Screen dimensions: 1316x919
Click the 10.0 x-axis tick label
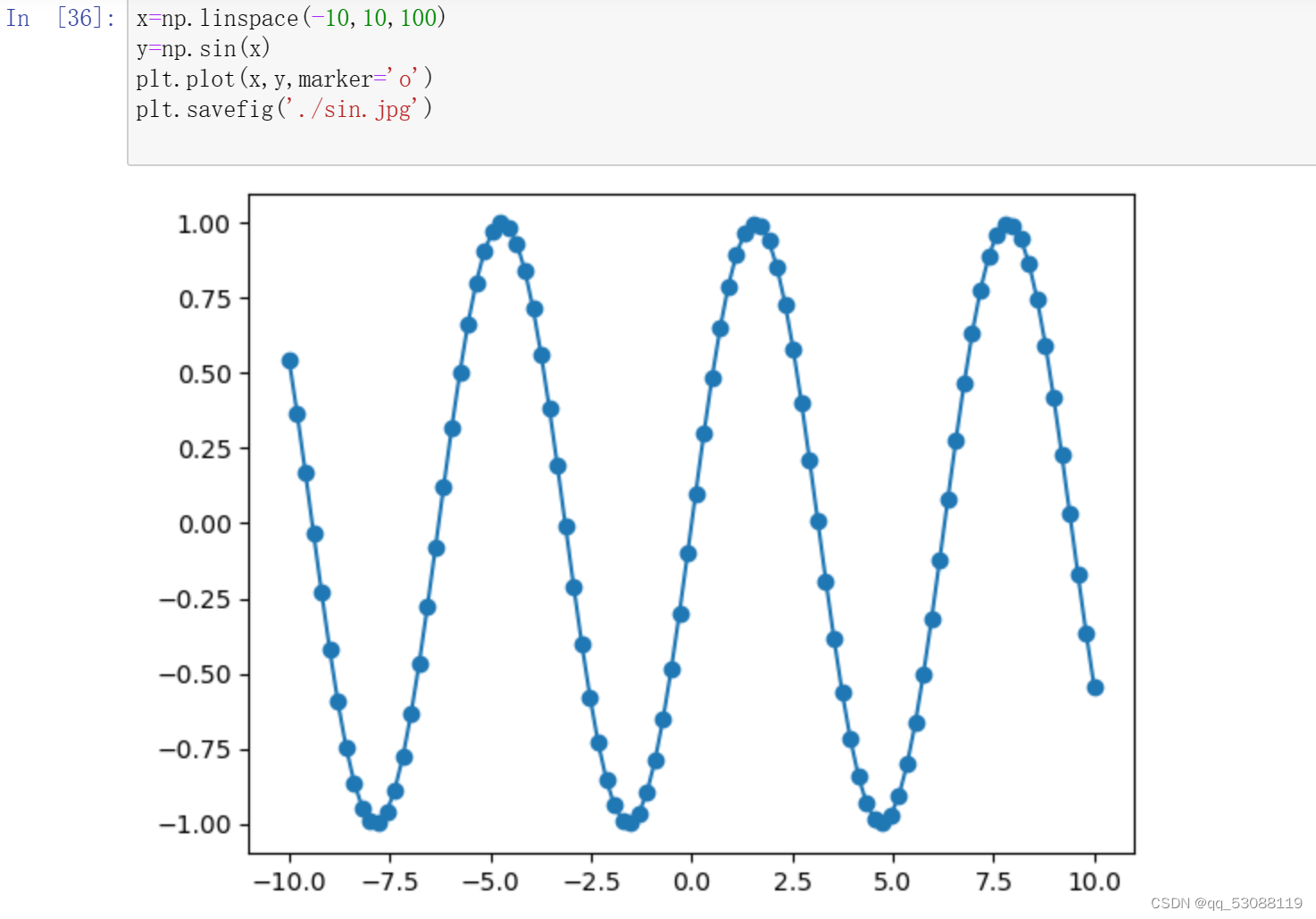(1095, 882)
